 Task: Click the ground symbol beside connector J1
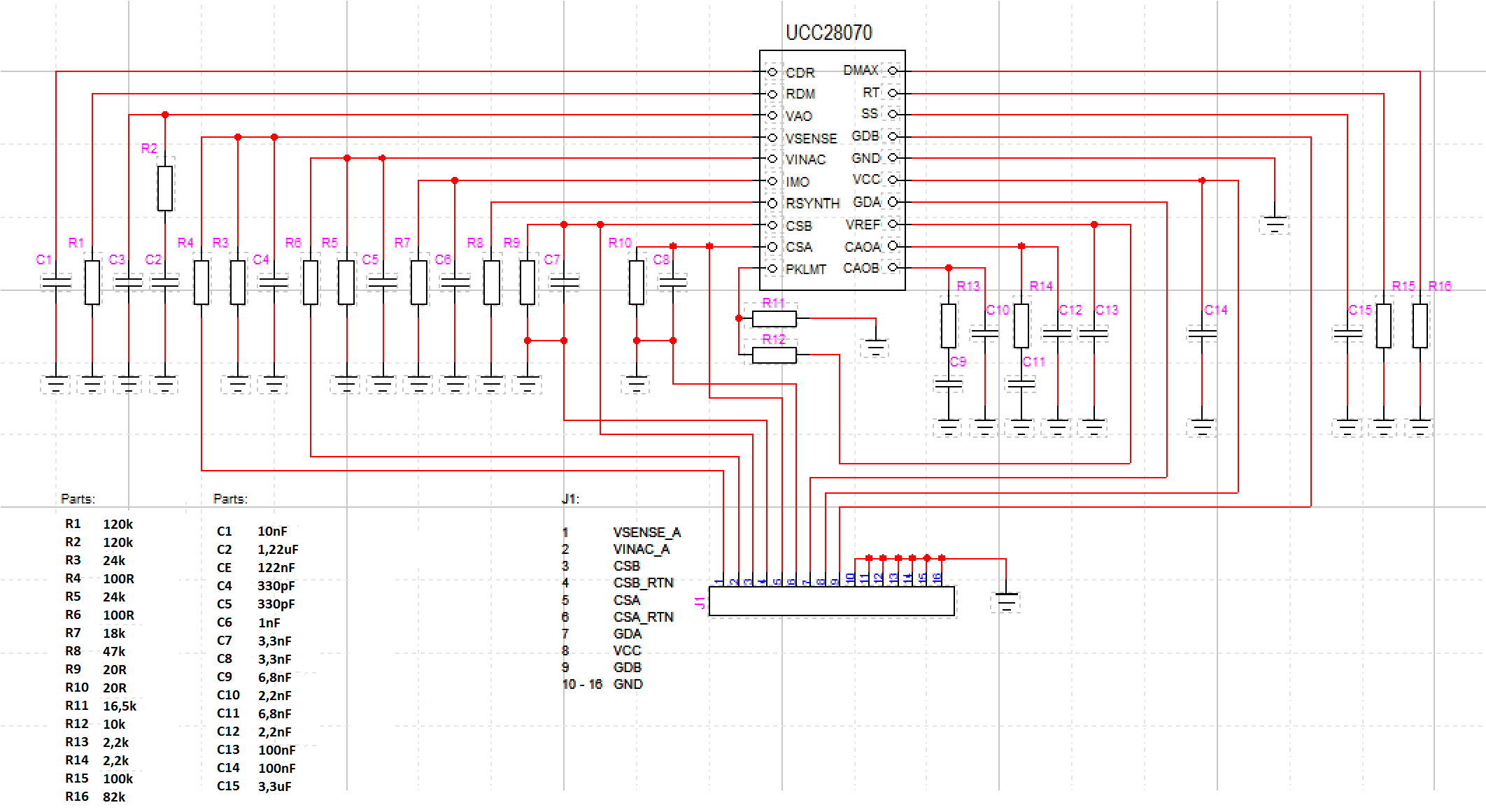(1006, 601)
